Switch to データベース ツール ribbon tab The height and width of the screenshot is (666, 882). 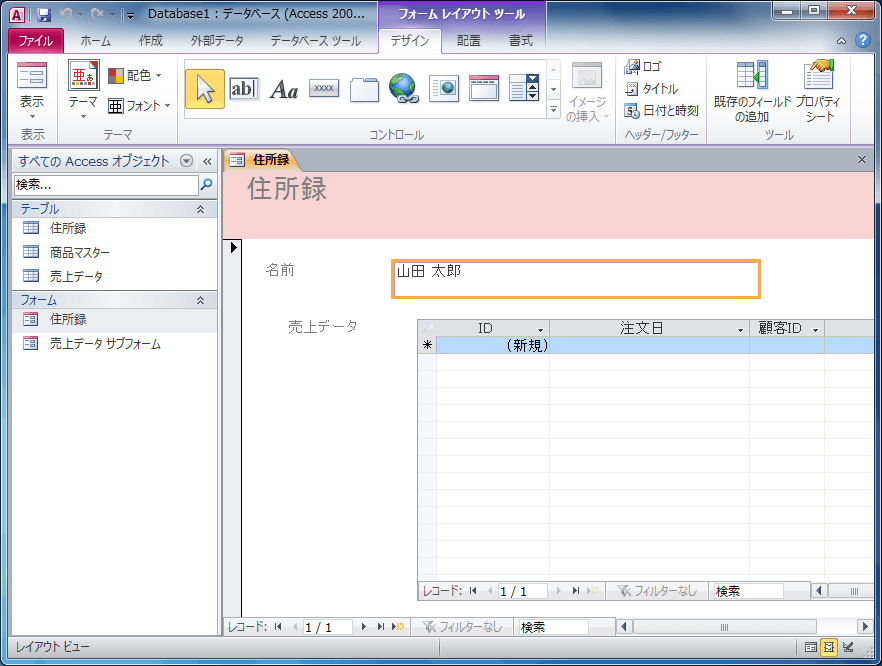pyautogui.click(x=316, y=40)
